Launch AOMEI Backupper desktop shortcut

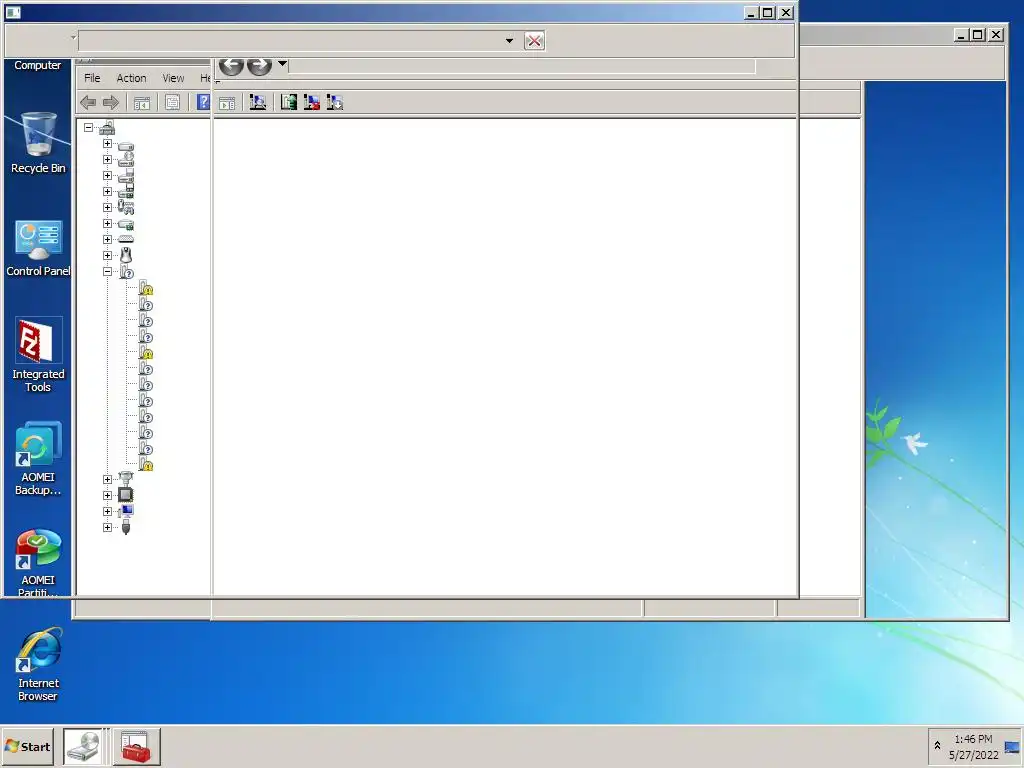point(38,458)
